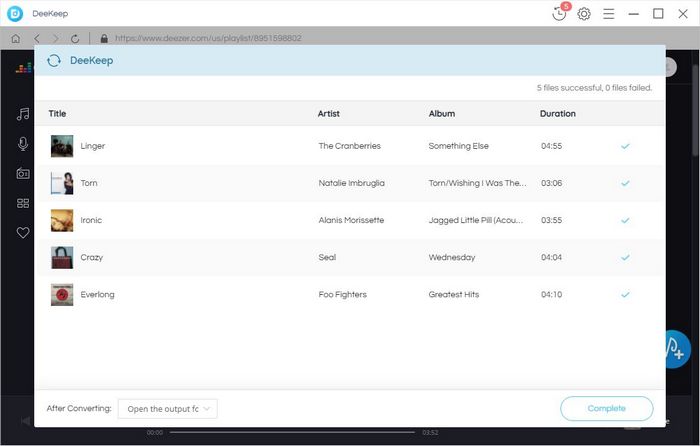Click the Deezer logo in background page
The width and height of the screenshot is (700, 446).
[24, 68]
